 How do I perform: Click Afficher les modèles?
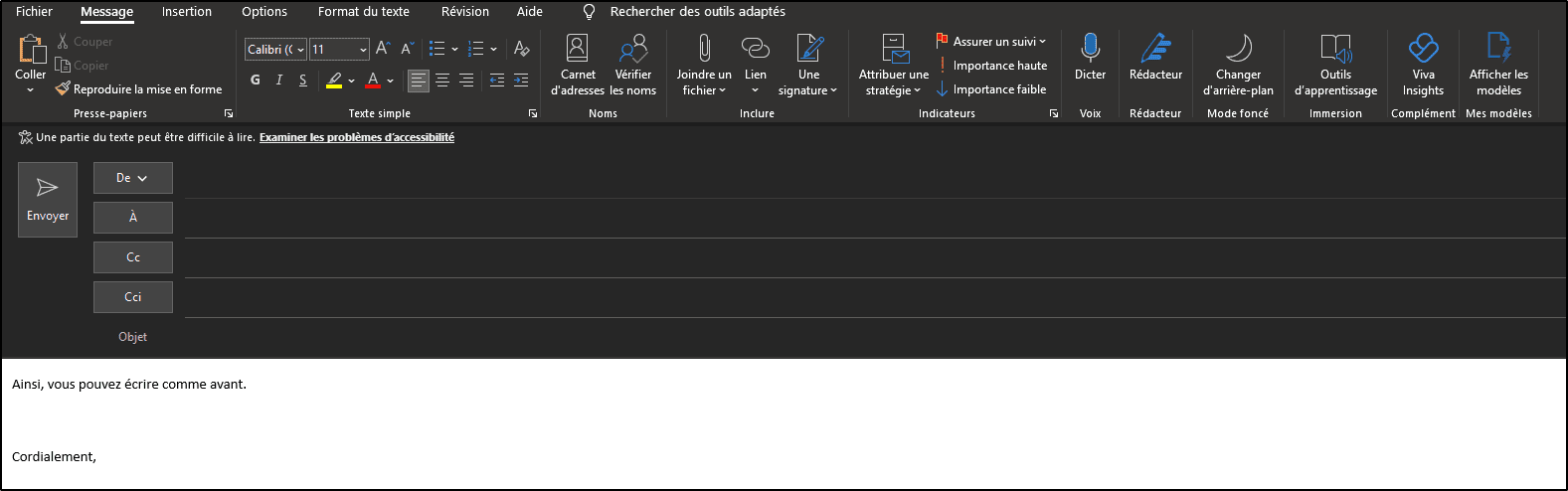tap(1498, 65)
